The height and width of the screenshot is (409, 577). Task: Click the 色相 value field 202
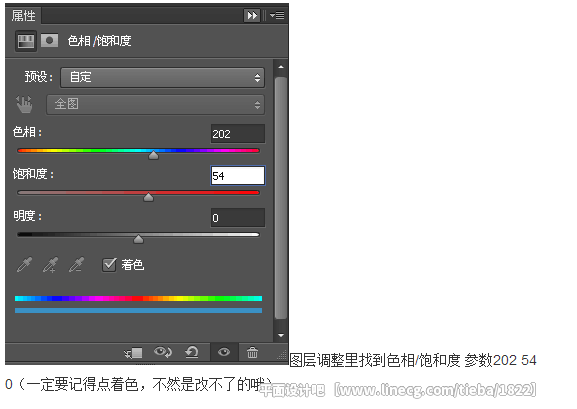[238, 134]
